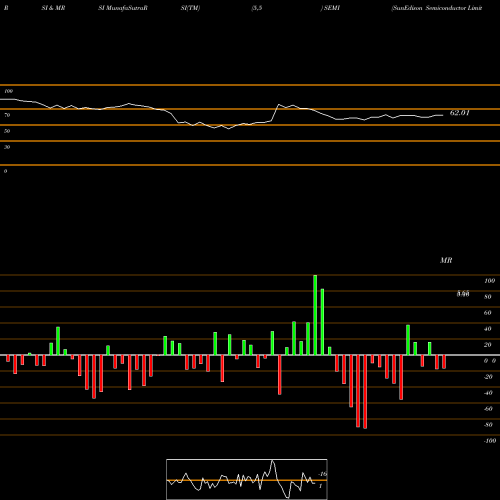This screenshot has width=500, height=500.
Task: Select the MR axis label 80
Action: coord(488,297)
